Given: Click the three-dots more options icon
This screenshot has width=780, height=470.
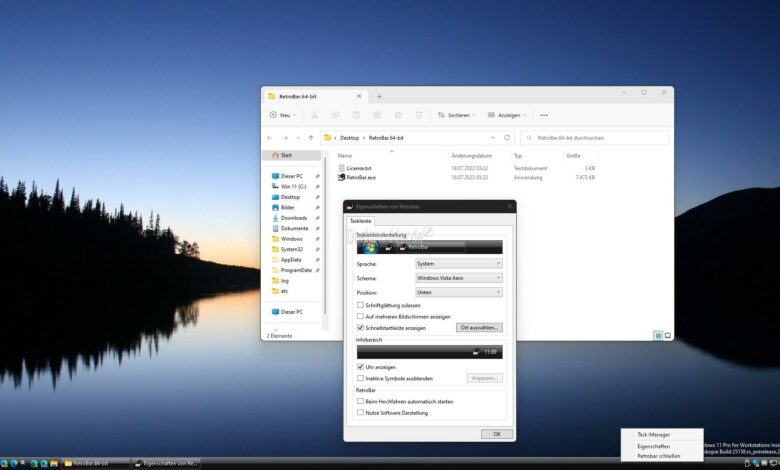Looking at the screenshot, I should [544, 115].
